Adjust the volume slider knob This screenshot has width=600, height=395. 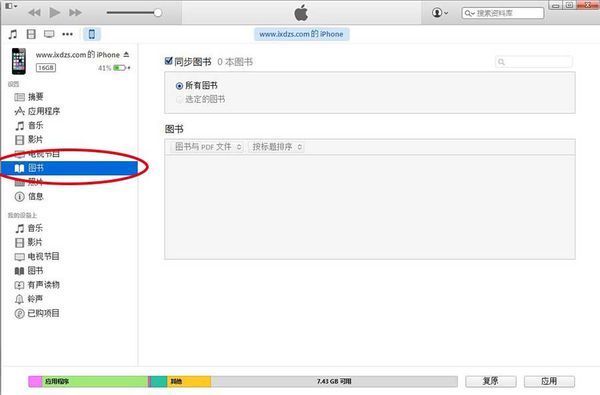pos(158,13)
